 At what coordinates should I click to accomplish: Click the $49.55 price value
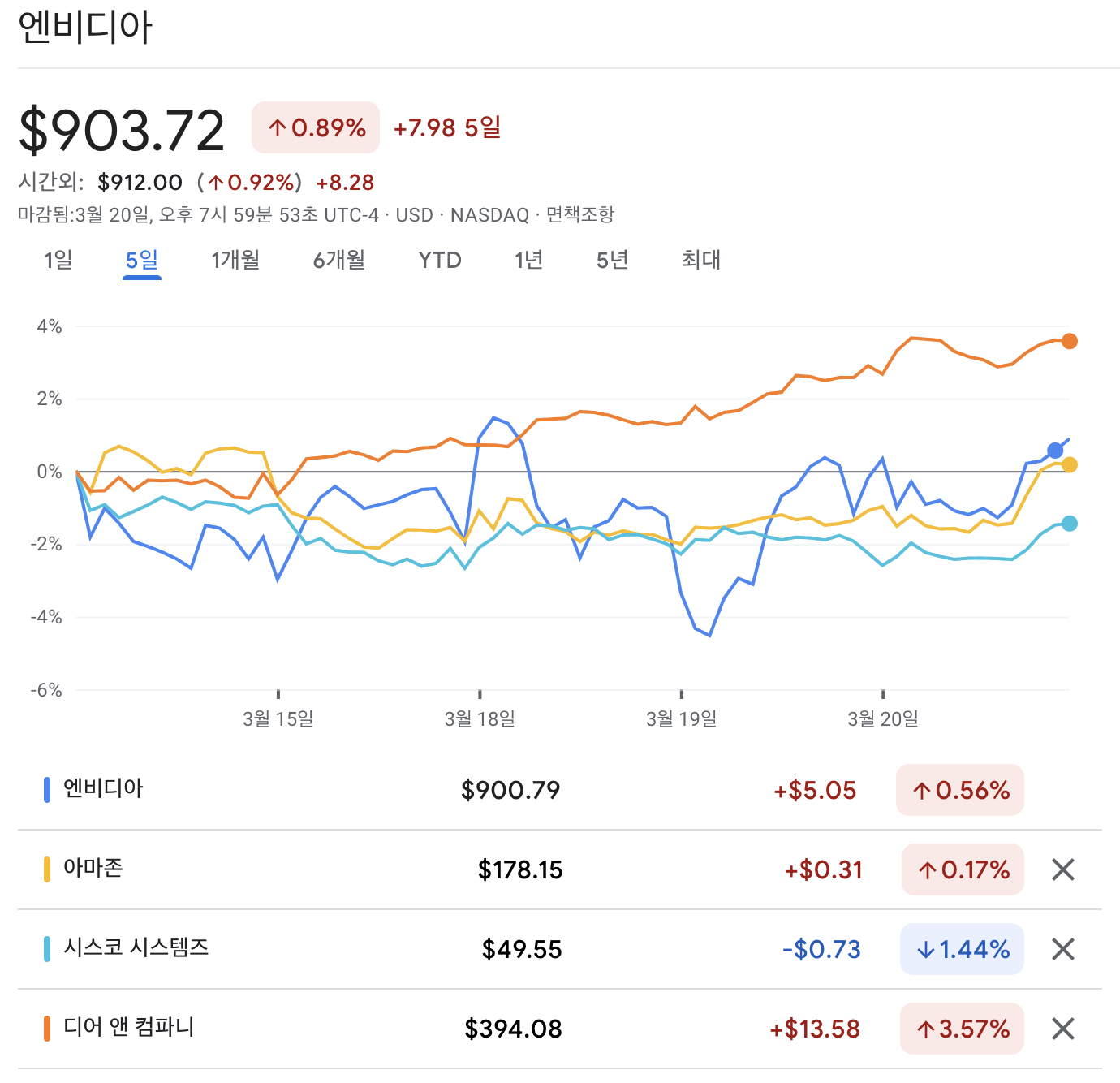coord(522,949)
